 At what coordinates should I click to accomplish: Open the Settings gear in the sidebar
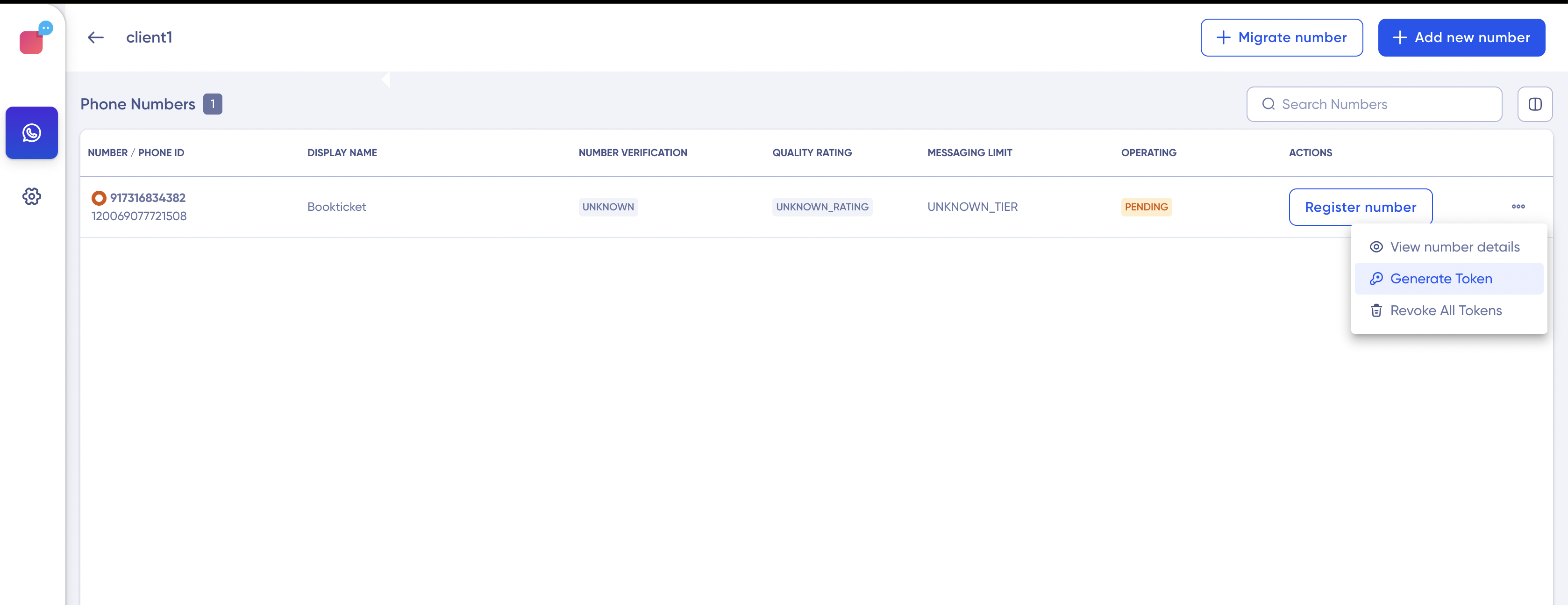pos(31,196)
